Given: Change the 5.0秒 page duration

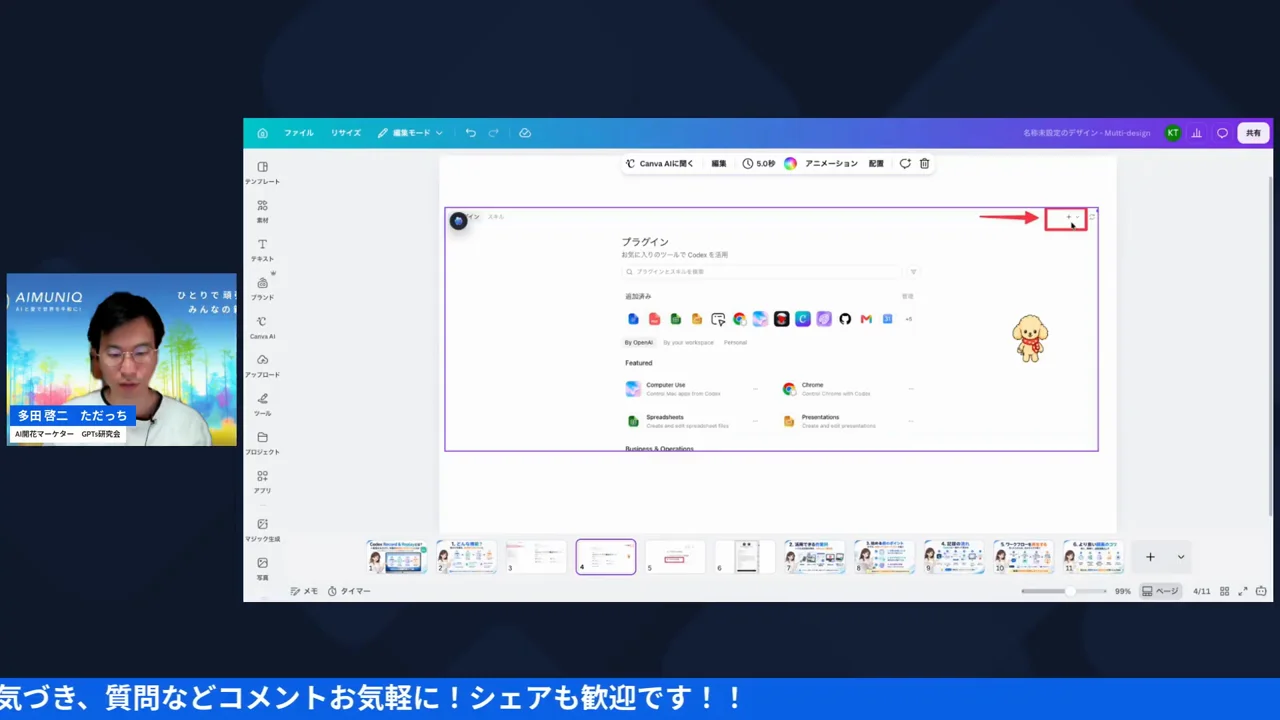Looking at the screenshot, I should click(759, 163).
